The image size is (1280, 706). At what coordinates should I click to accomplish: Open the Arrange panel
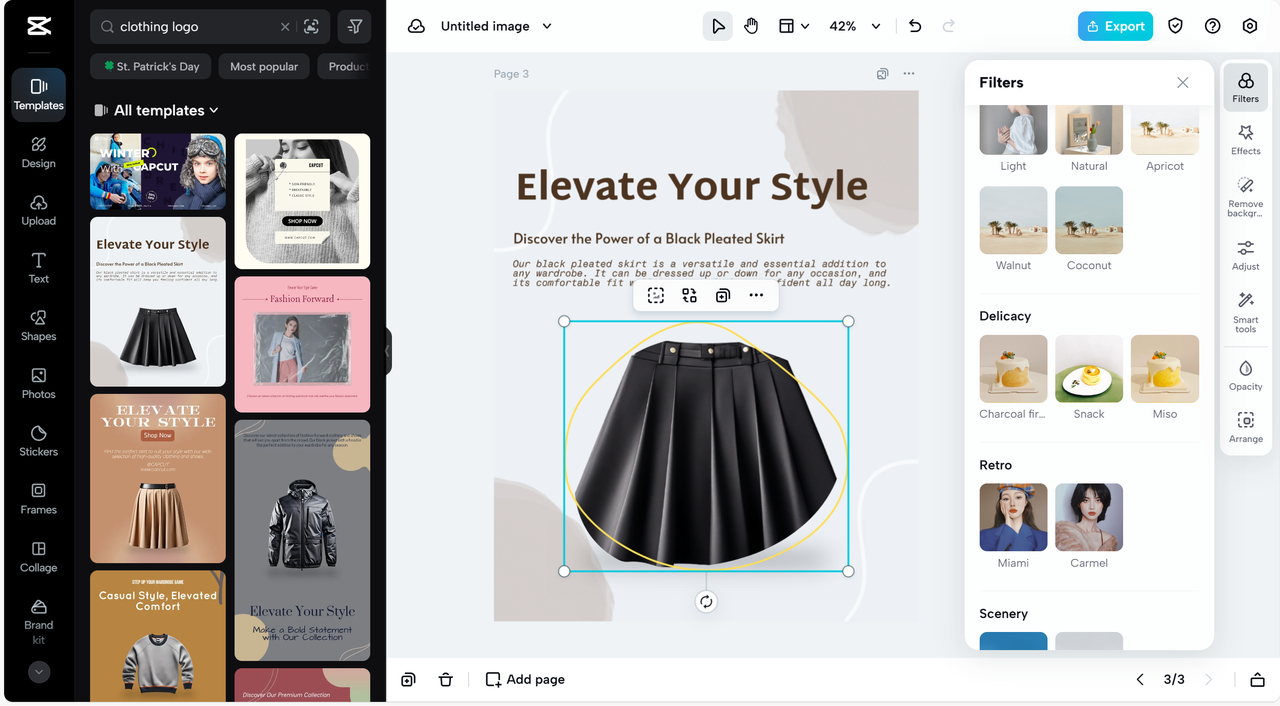coord(1245,427)
